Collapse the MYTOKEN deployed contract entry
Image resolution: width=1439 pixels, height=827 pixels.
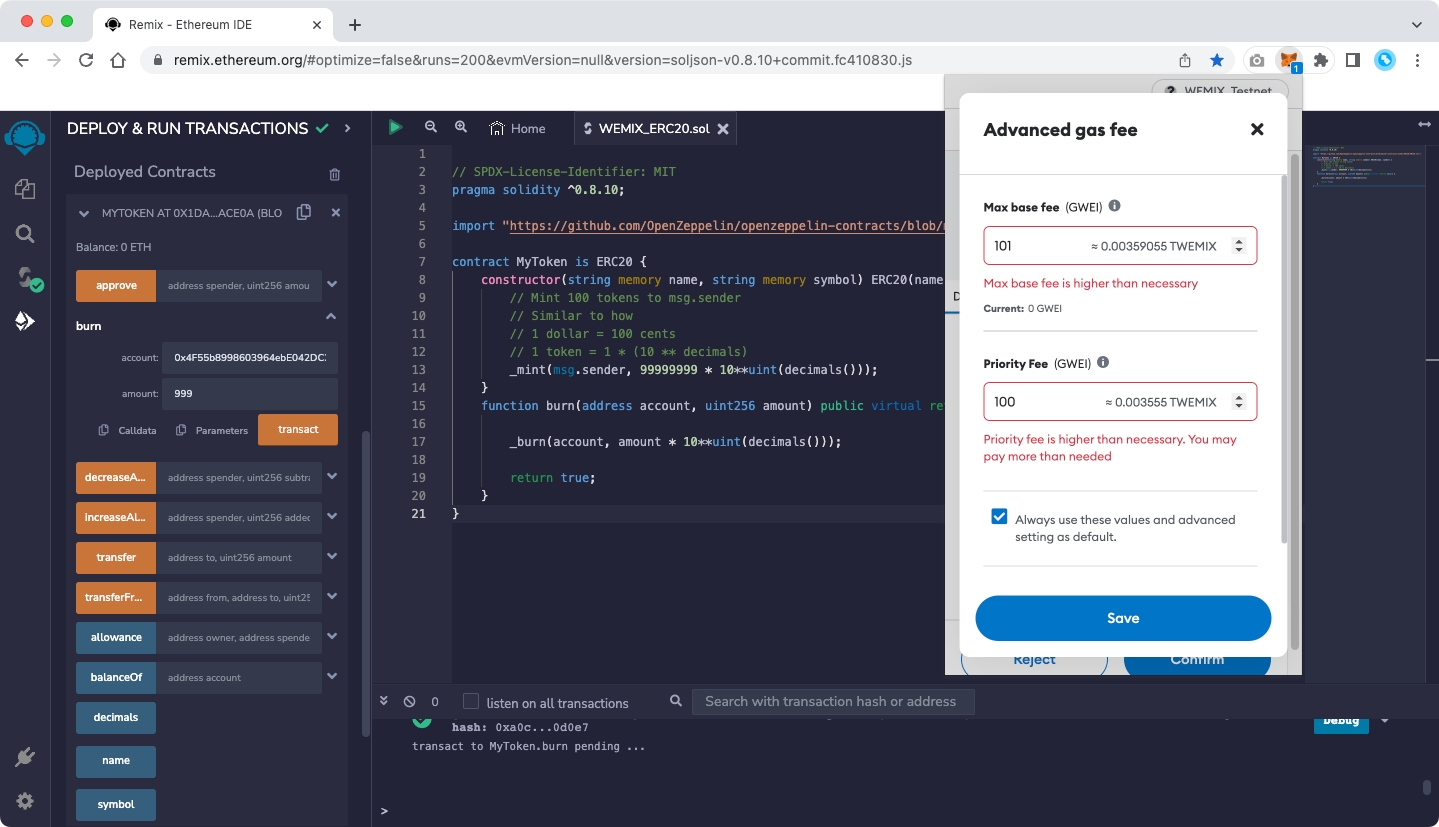coord(84,213)
